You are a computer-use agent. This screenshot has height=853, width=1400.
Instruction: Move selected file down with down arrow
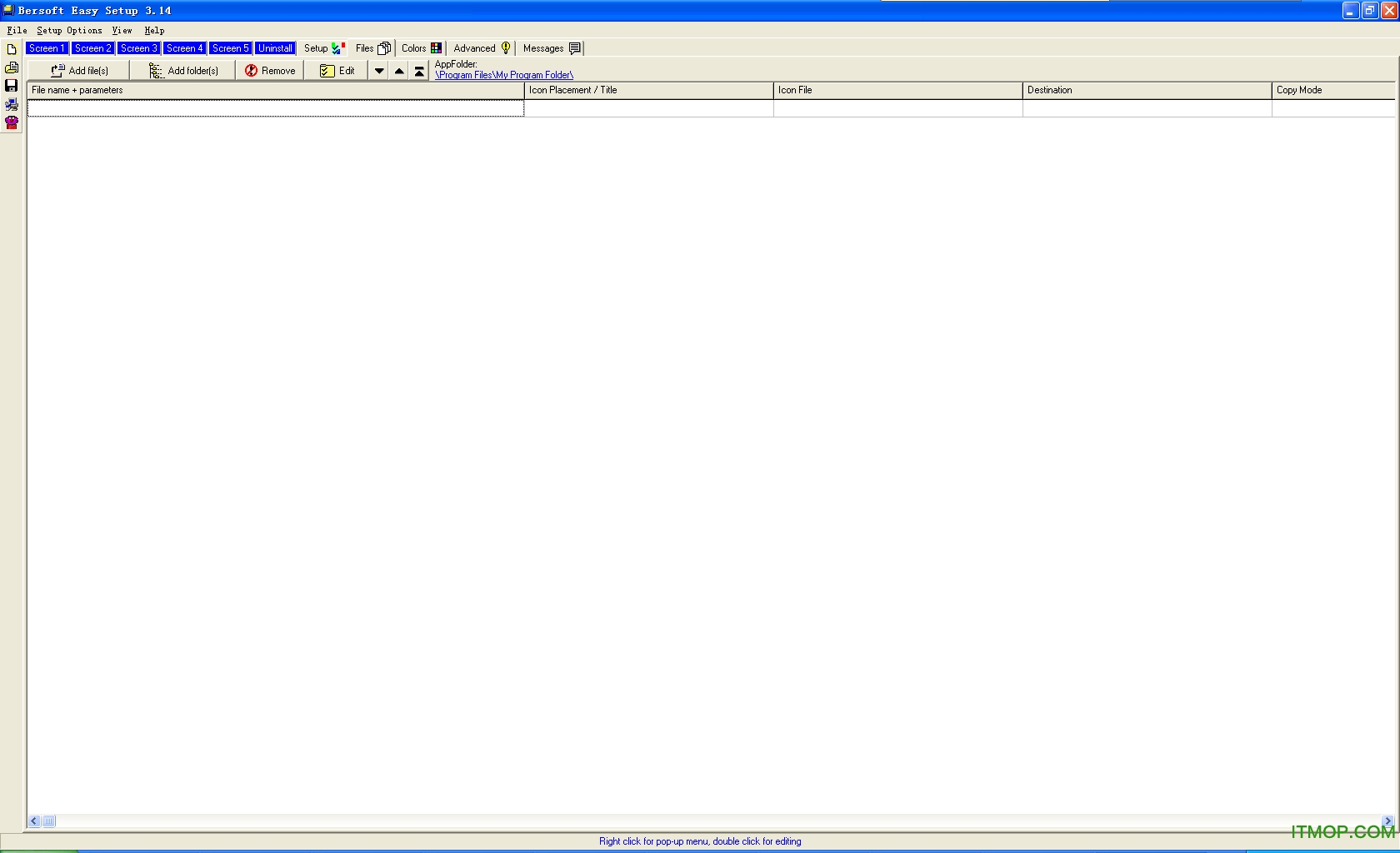(x=379, y=71)
